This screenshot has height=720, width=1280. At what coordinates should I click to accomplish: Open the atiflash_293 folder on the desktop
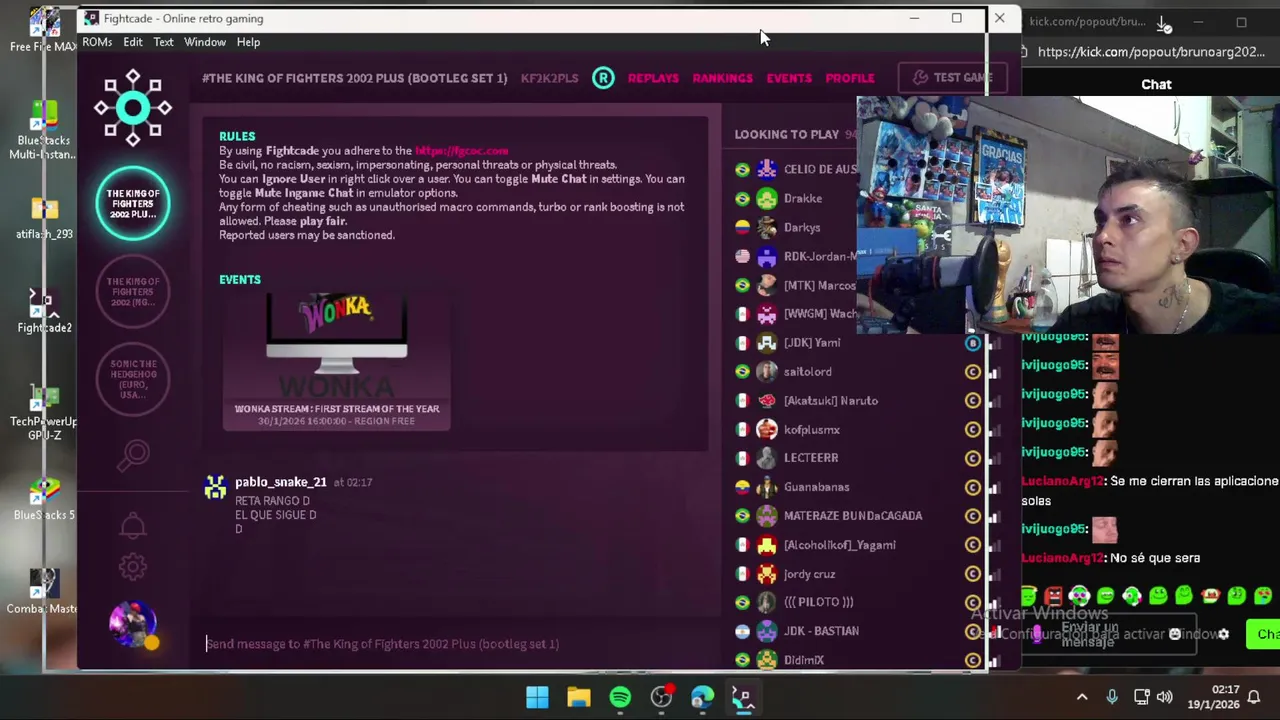pyautogui.click(x=44, y=218)
